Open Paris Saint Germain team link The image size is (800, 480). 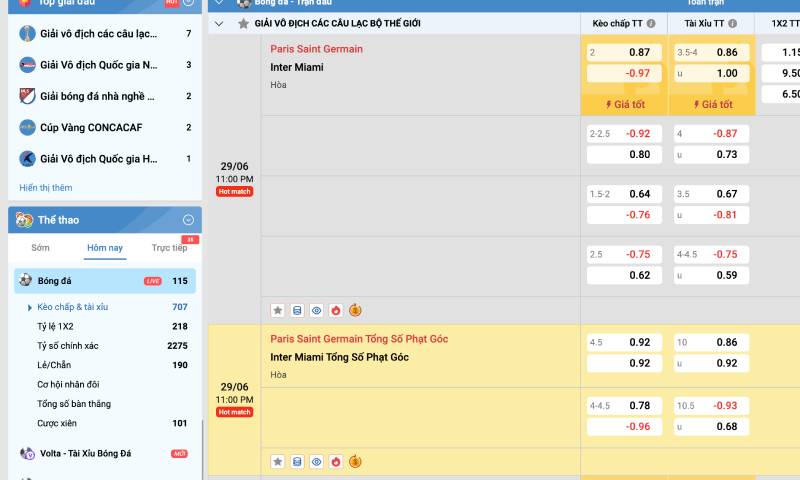(x=316, y=49)
